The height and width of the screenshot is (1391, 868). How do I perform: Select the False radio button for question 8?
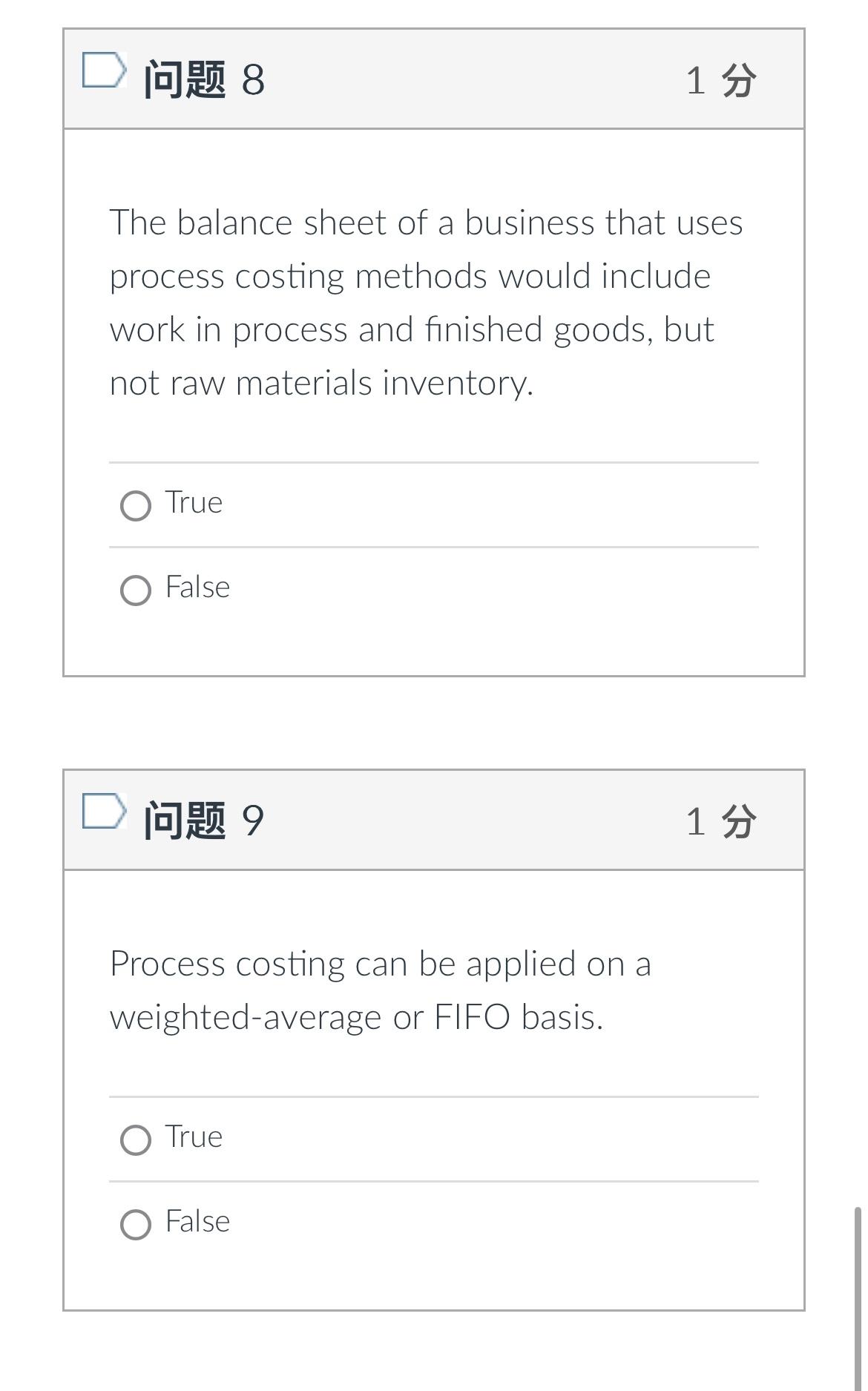[136, 591]
